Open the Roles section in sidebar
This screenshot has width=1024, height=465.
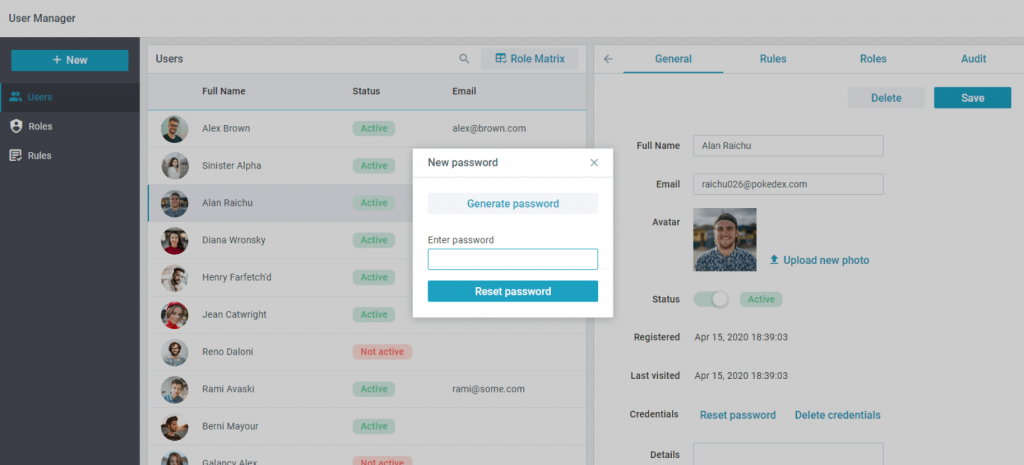(40, 126)
